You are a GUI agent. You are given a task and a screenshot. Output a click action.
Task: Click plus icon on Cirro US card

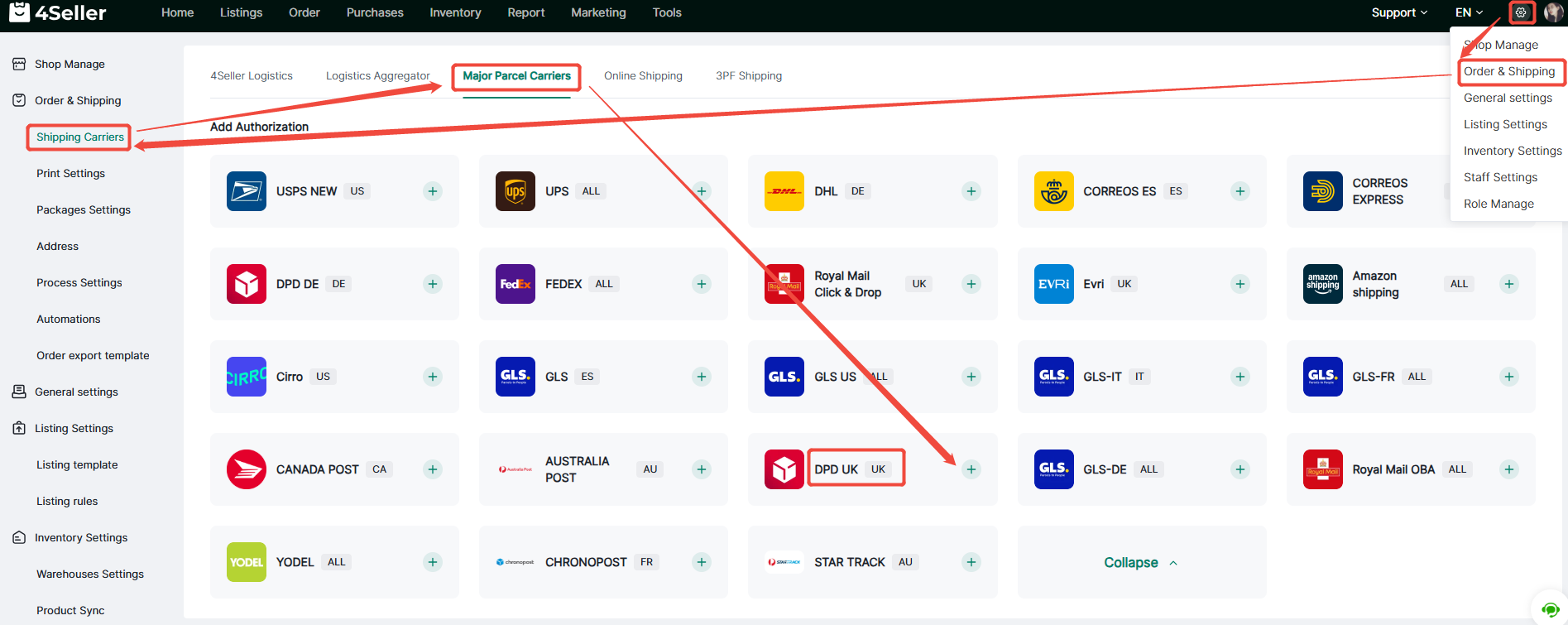(x=432, y=377)
